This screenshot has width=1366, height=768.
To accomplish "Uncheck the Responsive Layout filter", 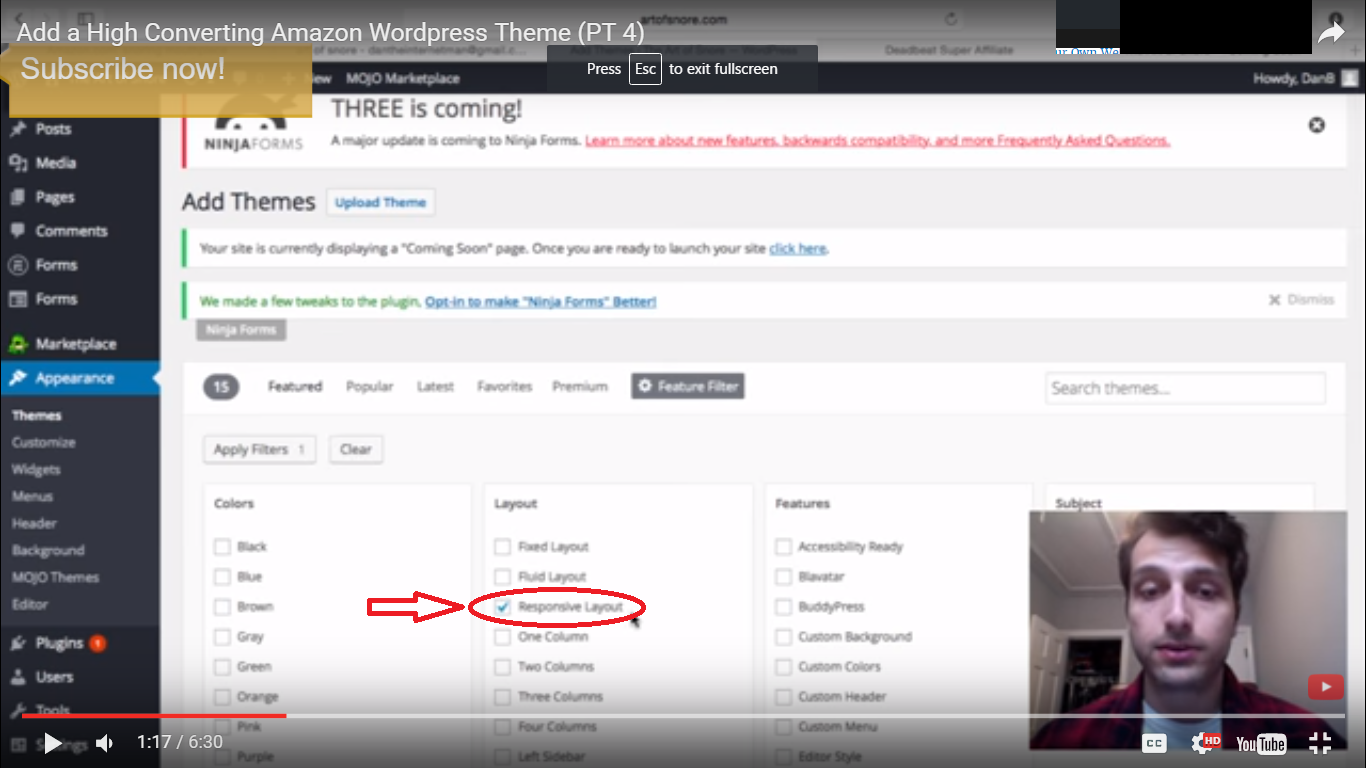I will click(501, 607).
